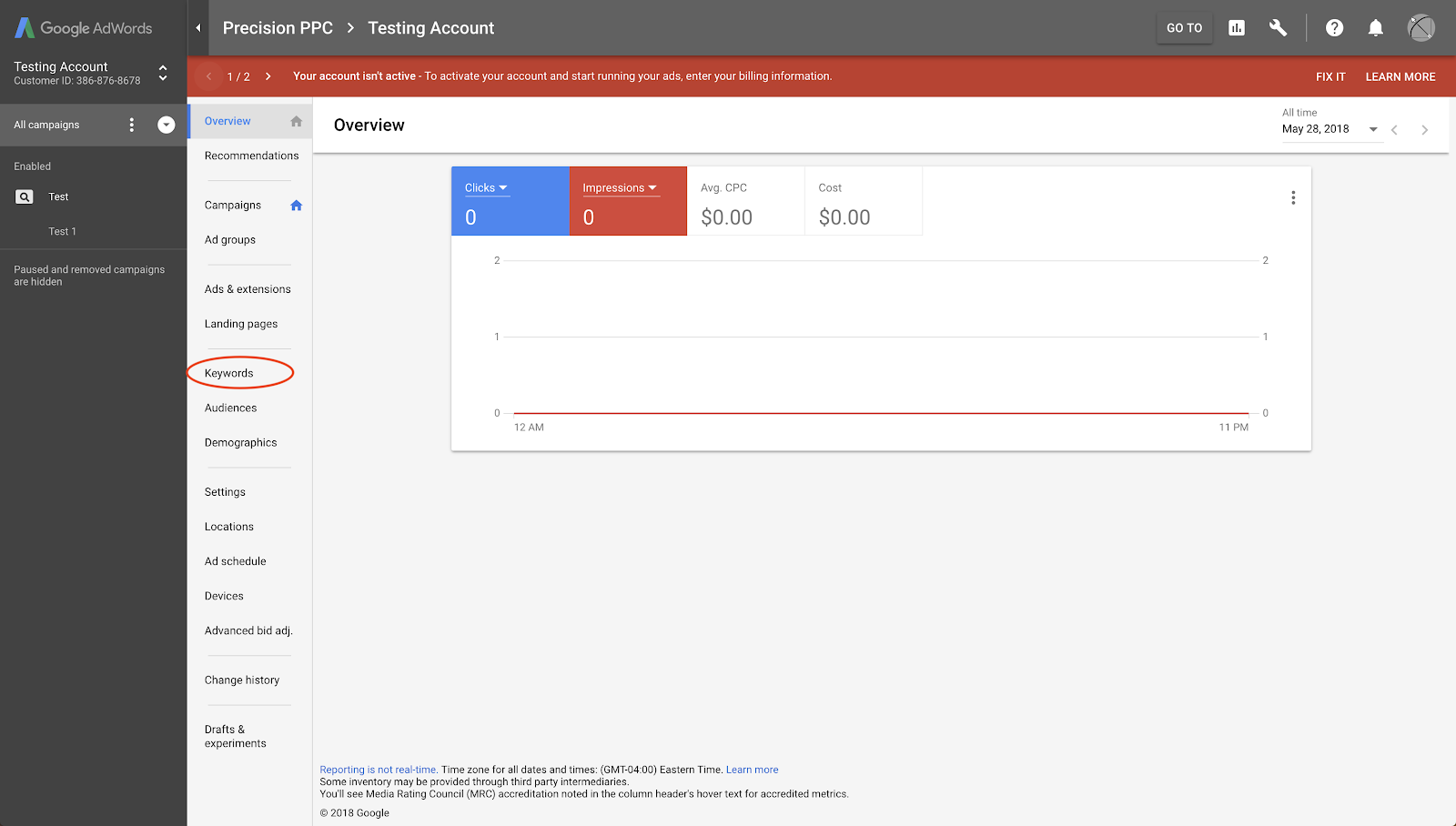
Task: Click the Reporting is not real-time link
Action: [378, 770]
